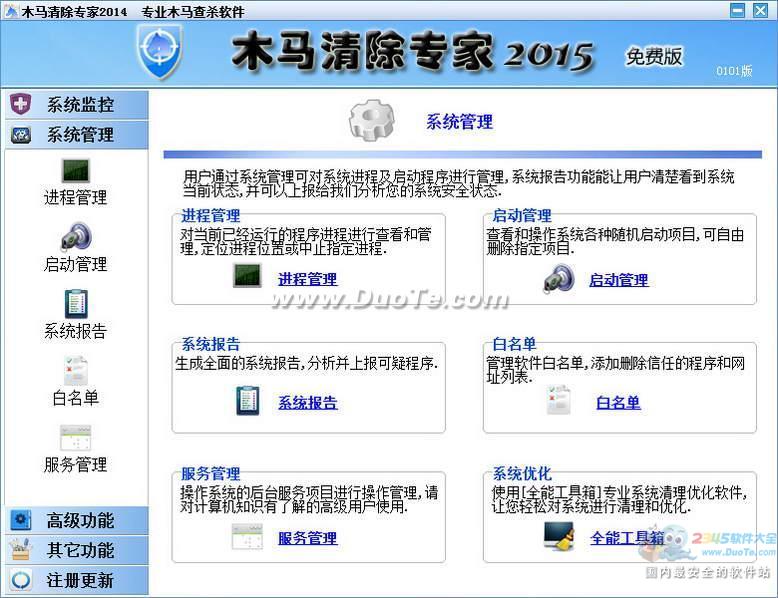This screenshot has width=778, height=598.
Task: Click the broom monitor icon beside 全能工具箱
Action: (559, 536)
